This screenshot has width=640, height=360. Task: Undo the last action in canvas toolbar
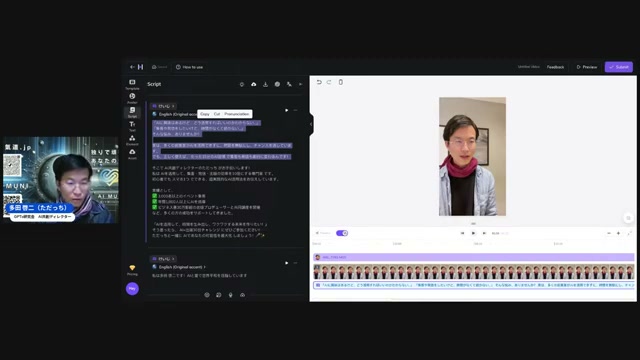tap(319, 82)
